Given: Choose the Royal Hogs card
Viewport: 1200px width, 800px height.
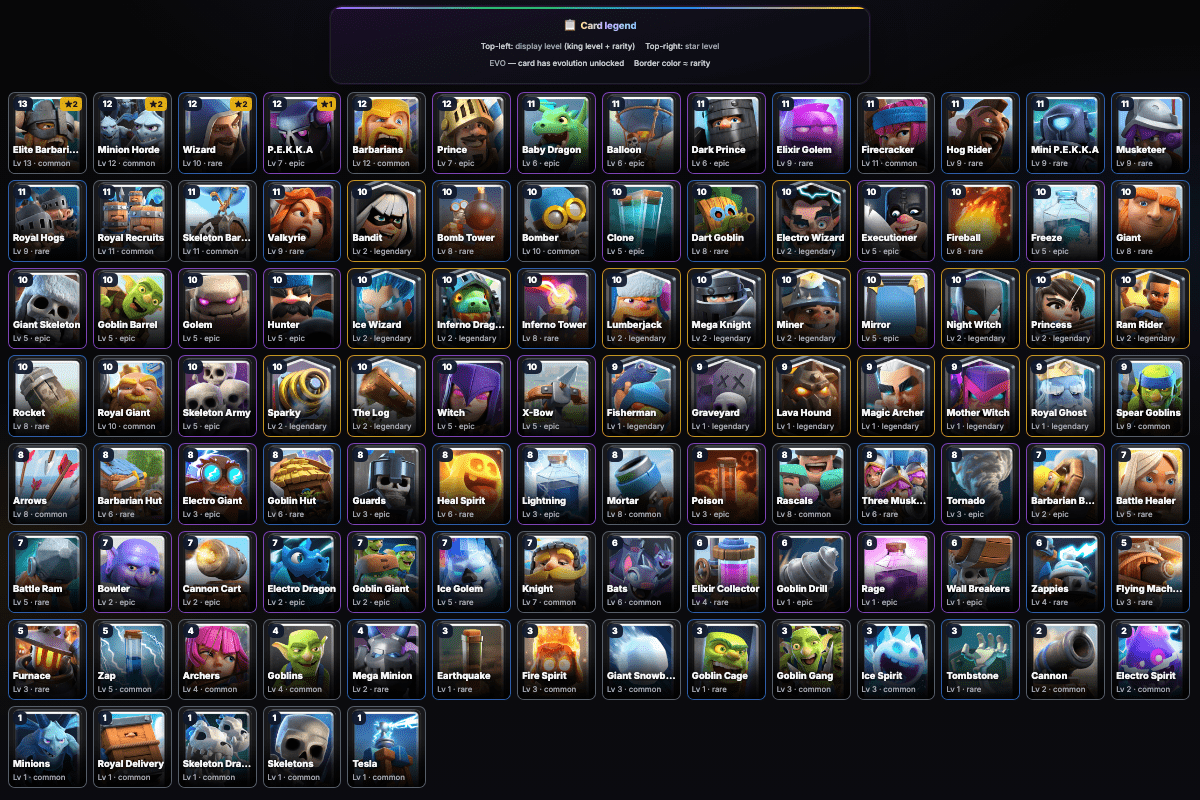Looking at the screenshot, I should point(47,221).
